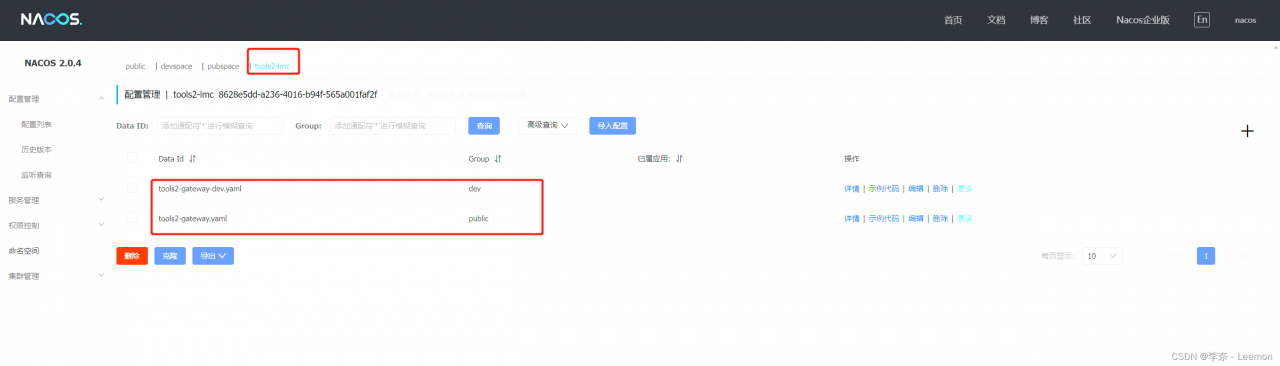Screen dimensions: 1280x366
Task: Go to pagination page 1
Action: point(1207,256)
